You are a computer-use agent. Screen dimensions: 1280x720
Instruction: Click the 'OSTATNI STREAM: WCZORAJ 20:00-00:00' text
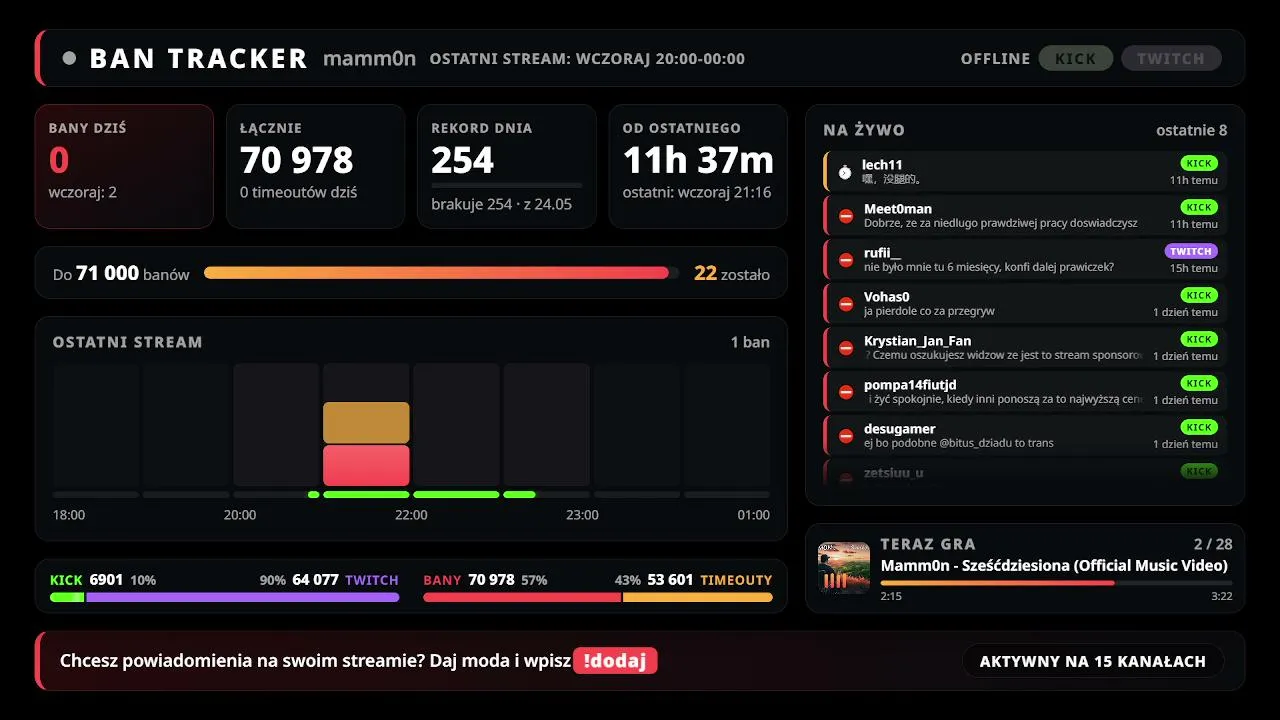click(x=587, y=58)
